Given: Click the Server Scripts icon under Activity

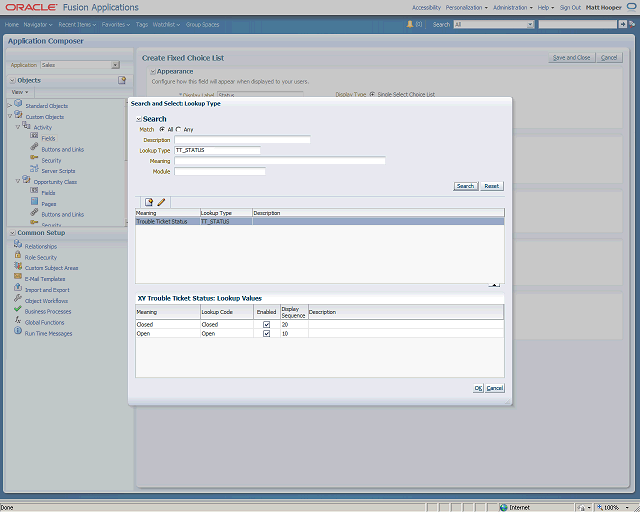Looking at the screenshot, I should [34, 169].
